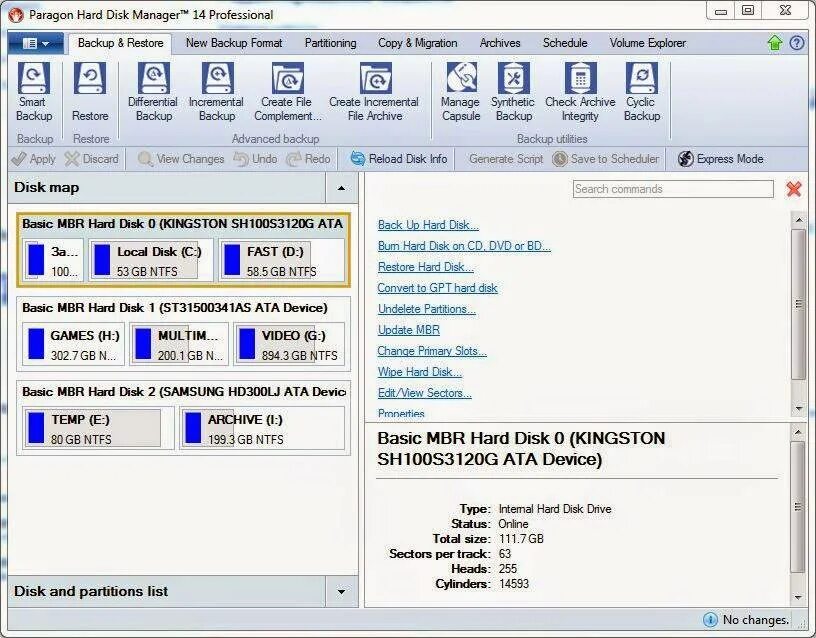Open the Schedule tab

point(565,43)
